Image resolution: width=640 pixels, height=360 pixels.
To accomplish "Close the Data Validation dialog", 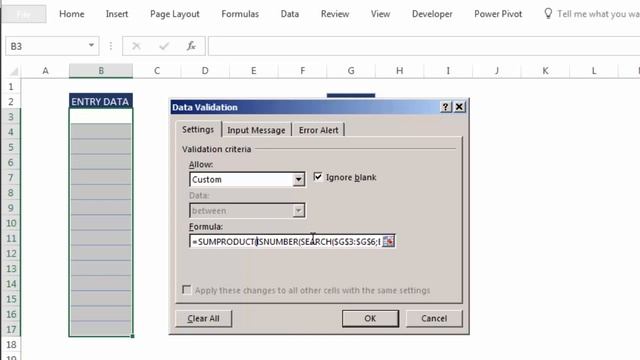I will pyautogui.click(x=459, y=107).
